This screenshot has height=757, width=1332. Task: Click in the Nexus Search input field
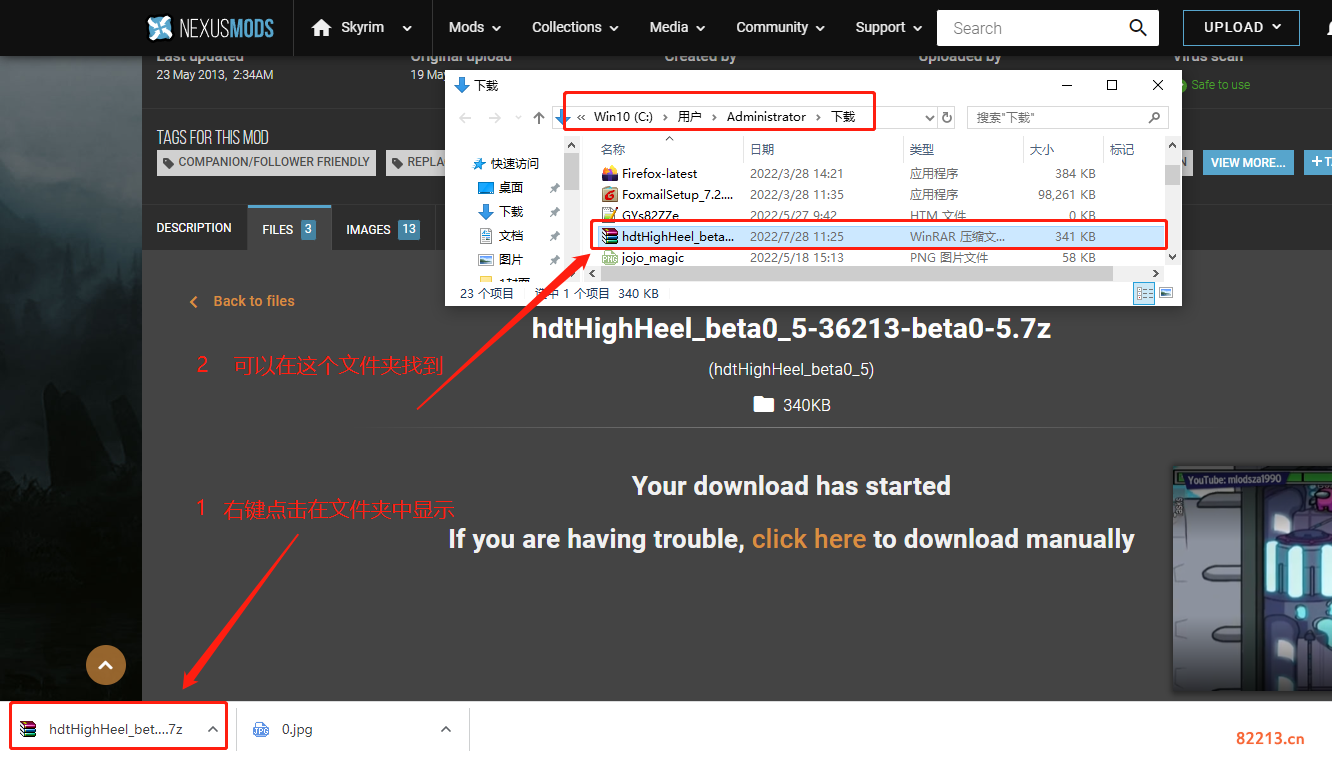point(1029,28)
